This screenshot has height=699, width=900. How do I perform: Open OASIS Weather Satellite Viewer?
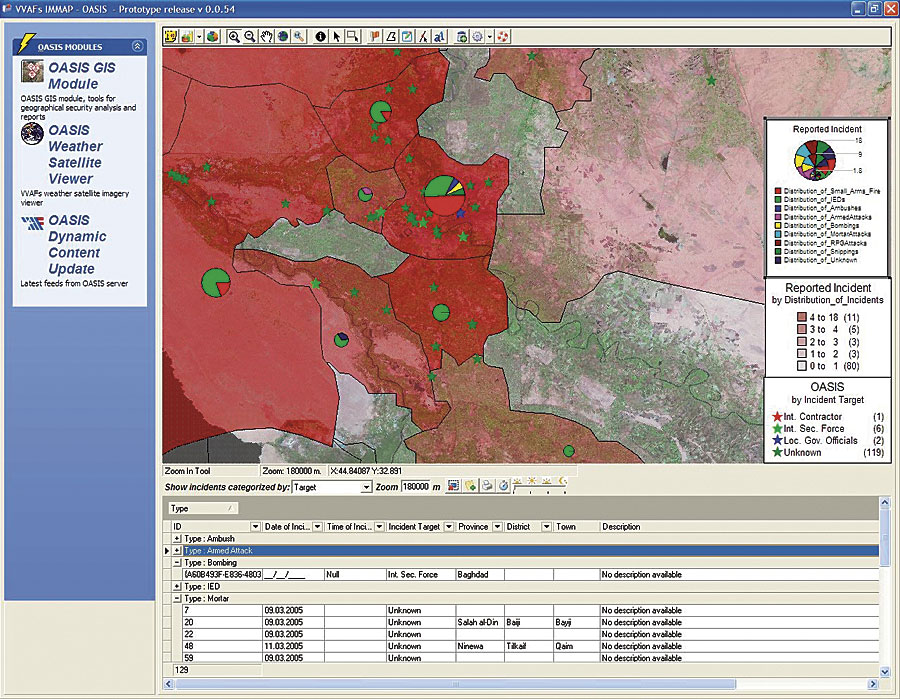(75, 154)
